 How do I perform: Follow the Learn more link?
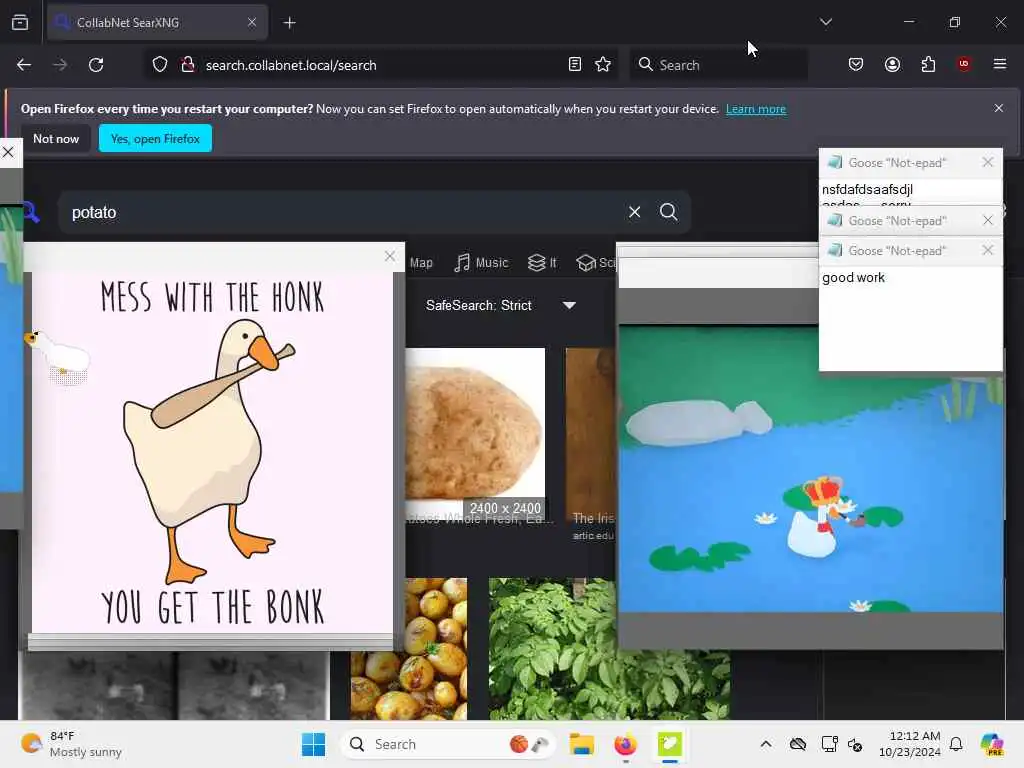(x=756, y=109)
